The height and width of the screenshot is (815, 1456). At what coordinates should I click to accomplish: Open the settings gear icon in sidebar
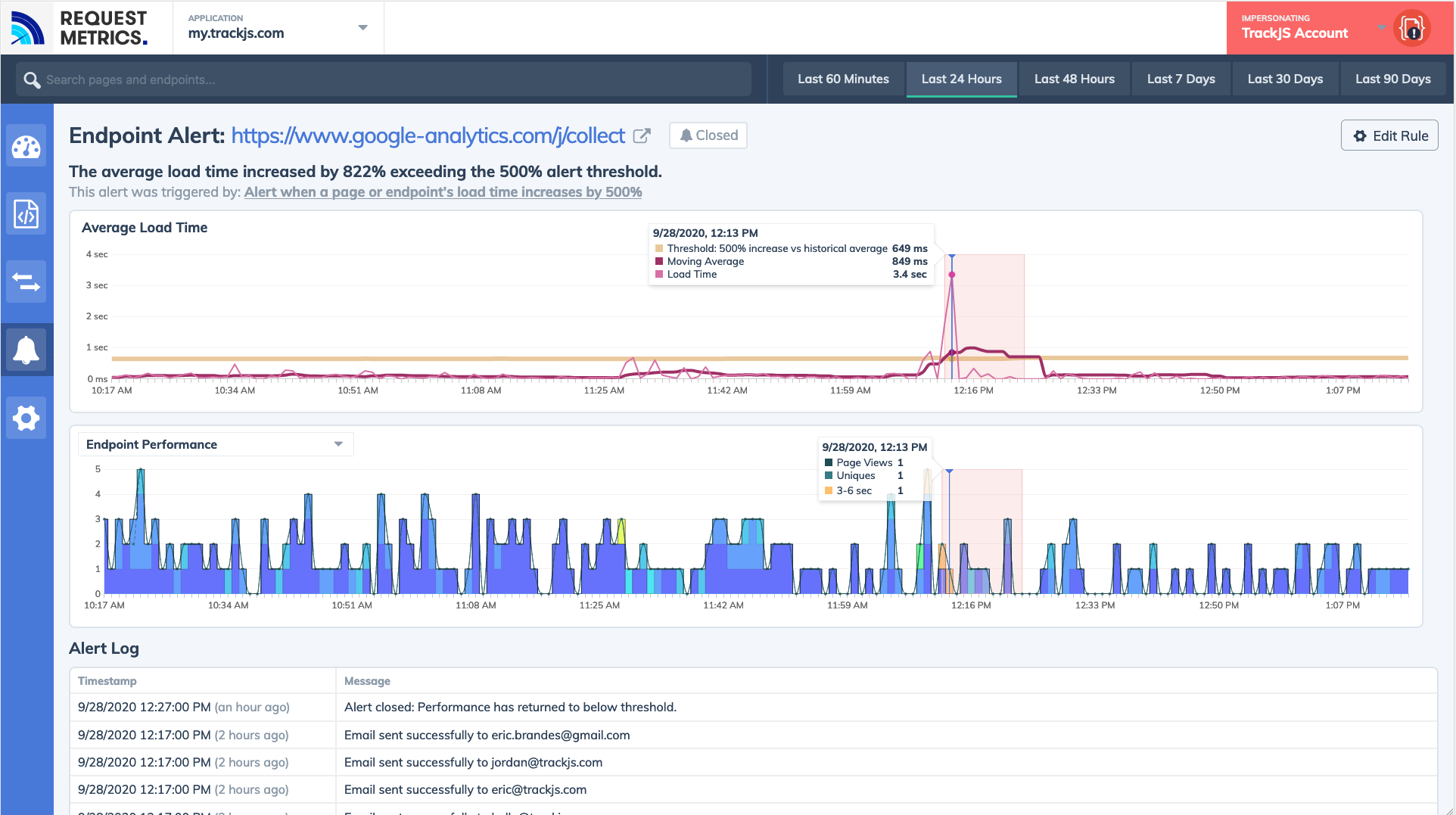click(26, 418)
